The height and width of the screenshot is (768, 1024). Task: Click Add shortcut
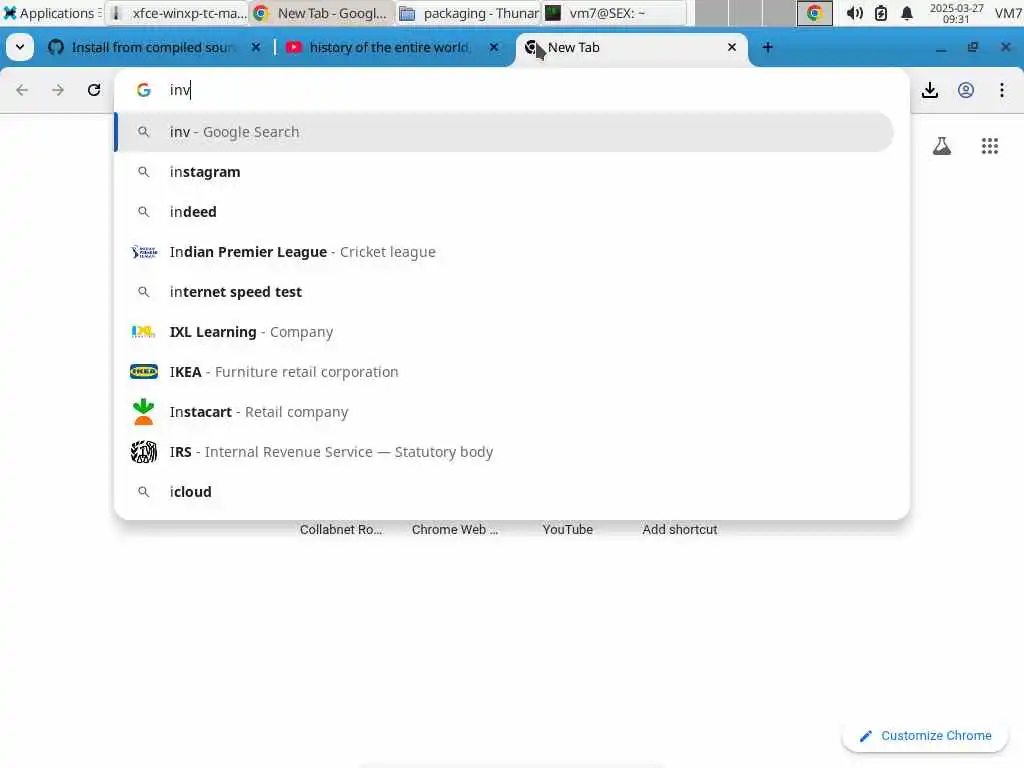pos(680,530)
